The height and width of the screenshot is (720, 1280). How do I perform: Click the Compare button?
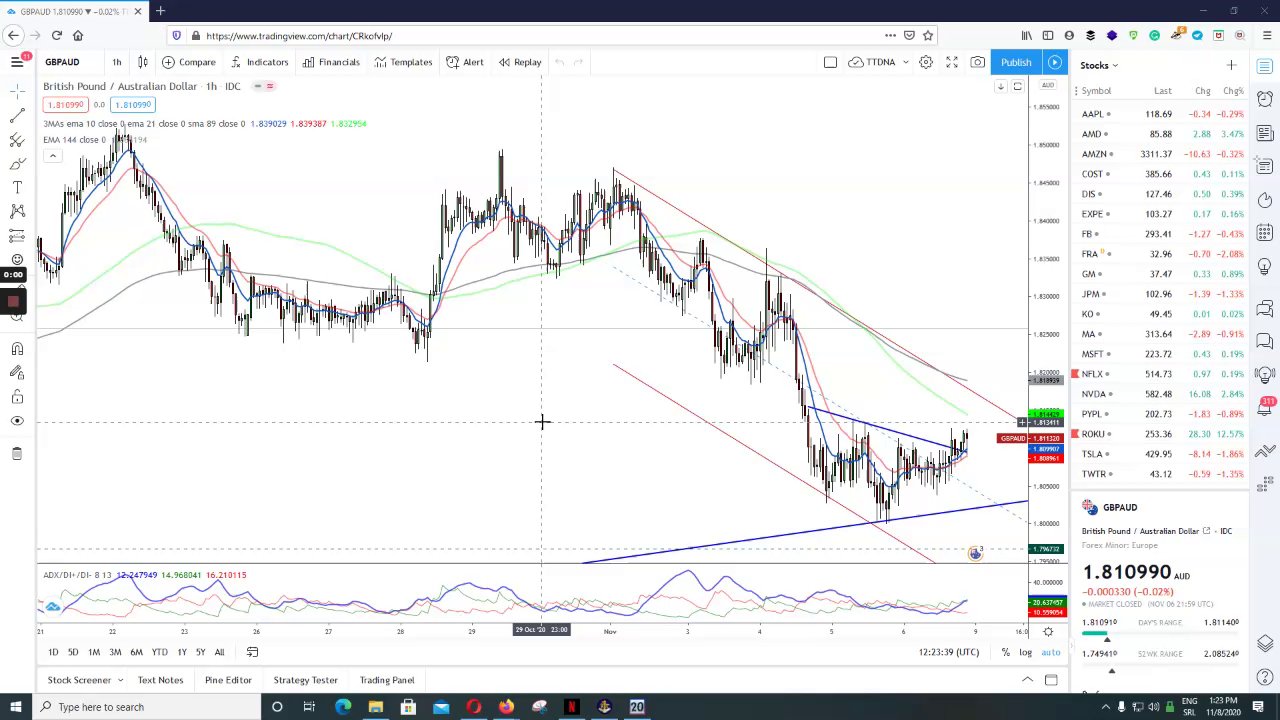[188, 62]
